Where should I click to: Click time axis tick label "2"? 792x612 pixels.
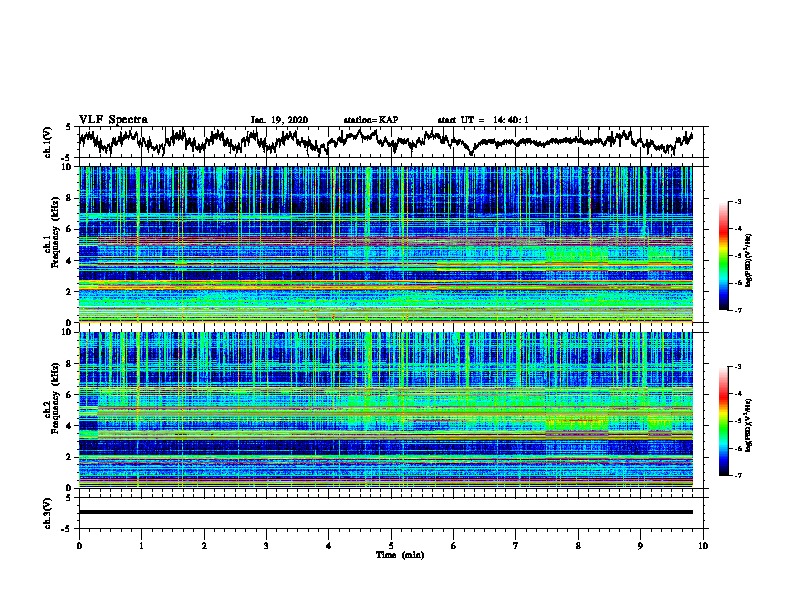point(204,546)
